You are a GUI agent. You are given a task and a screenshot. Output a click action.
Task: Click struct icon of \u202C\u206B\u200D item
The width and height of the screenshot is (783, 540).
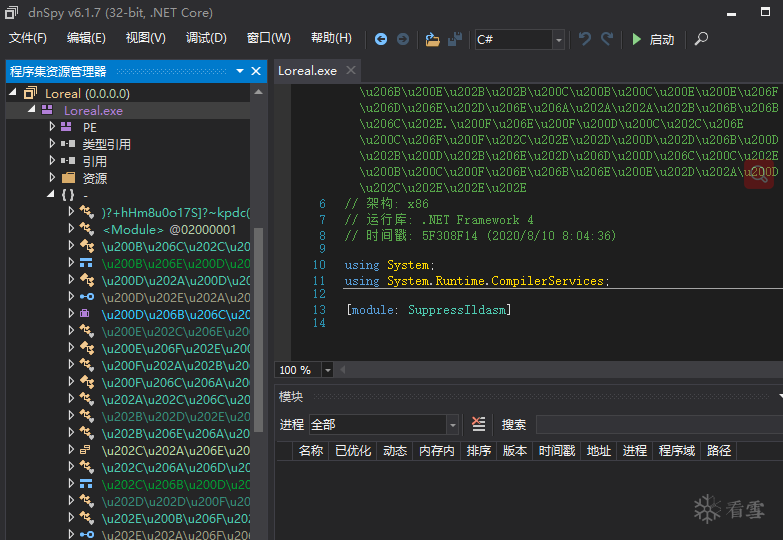click(x=86, y=484)
